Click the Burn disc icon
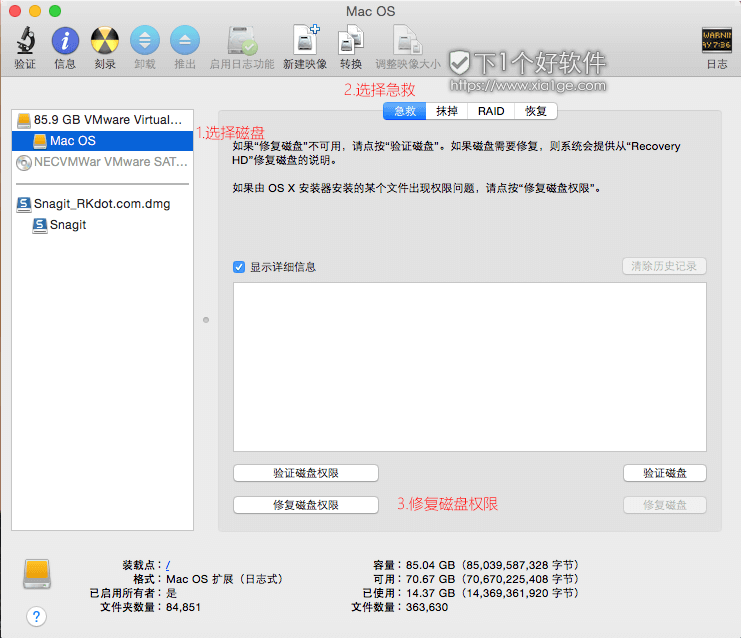This screenshot has width=741, height=638. [105, 41]
